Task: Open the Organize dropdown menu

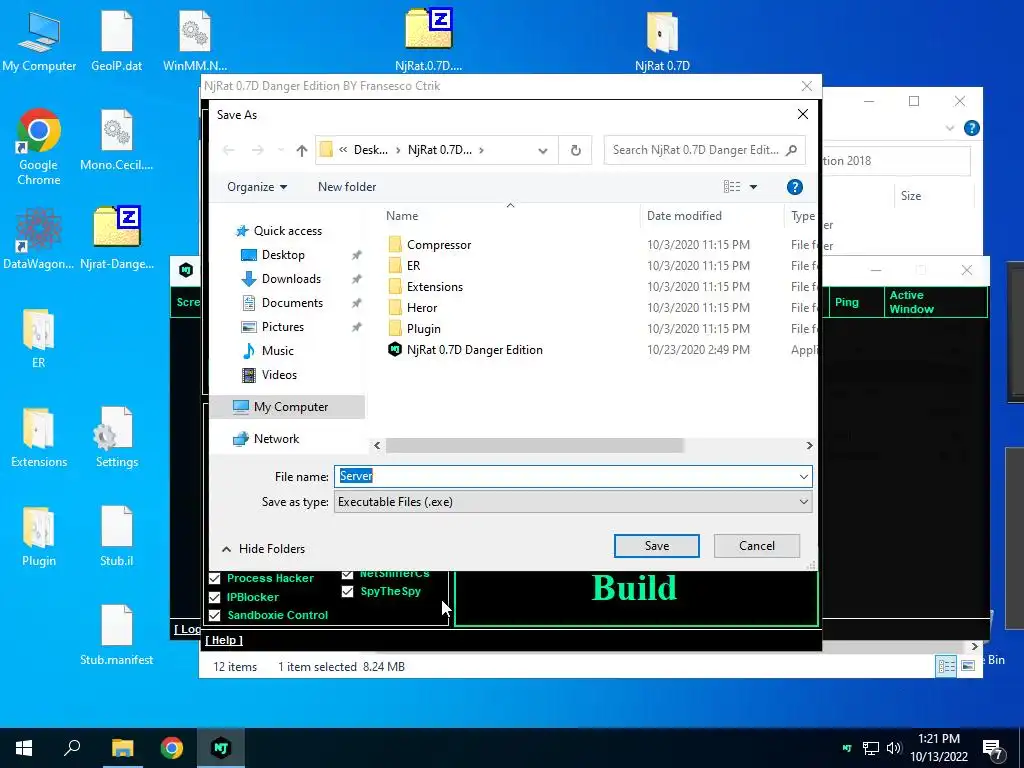Action: [x=257, y=187]
